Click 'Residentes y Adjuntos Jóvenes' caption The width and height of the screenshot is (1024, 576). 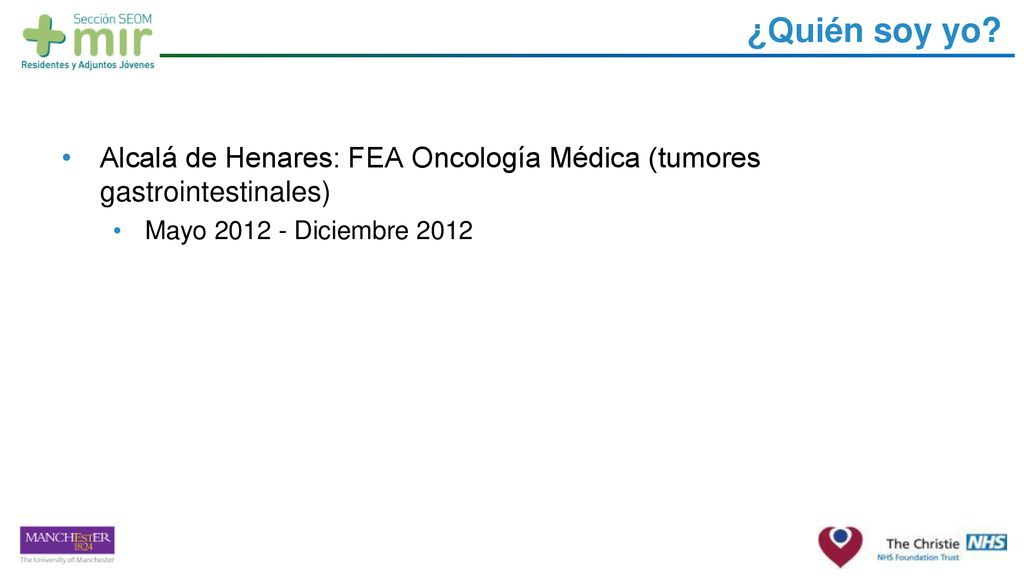point(88,65)
